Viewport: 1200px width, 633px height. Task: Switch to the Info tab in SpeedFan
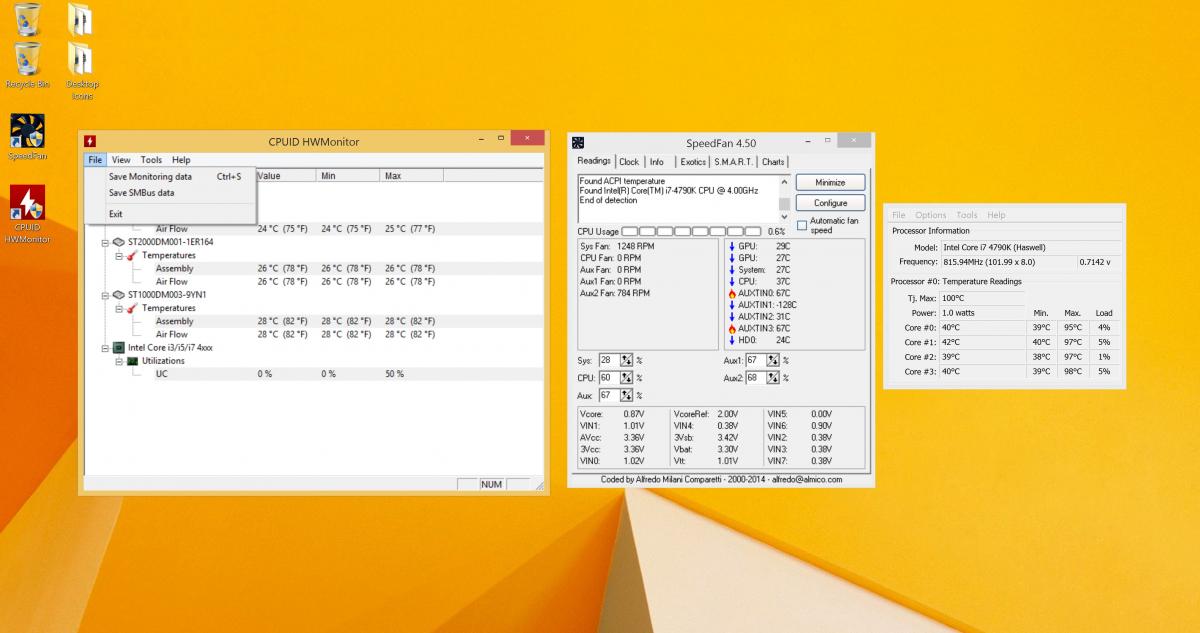pos(657,162)
